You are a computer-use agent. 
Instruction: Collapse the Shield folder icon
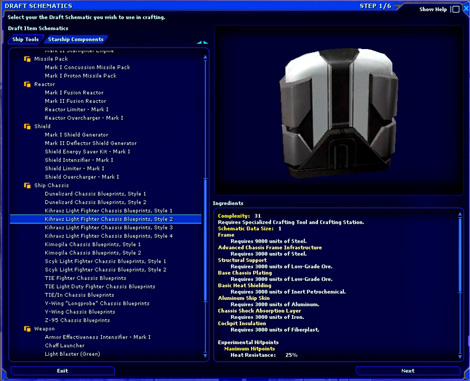(27, 126)
